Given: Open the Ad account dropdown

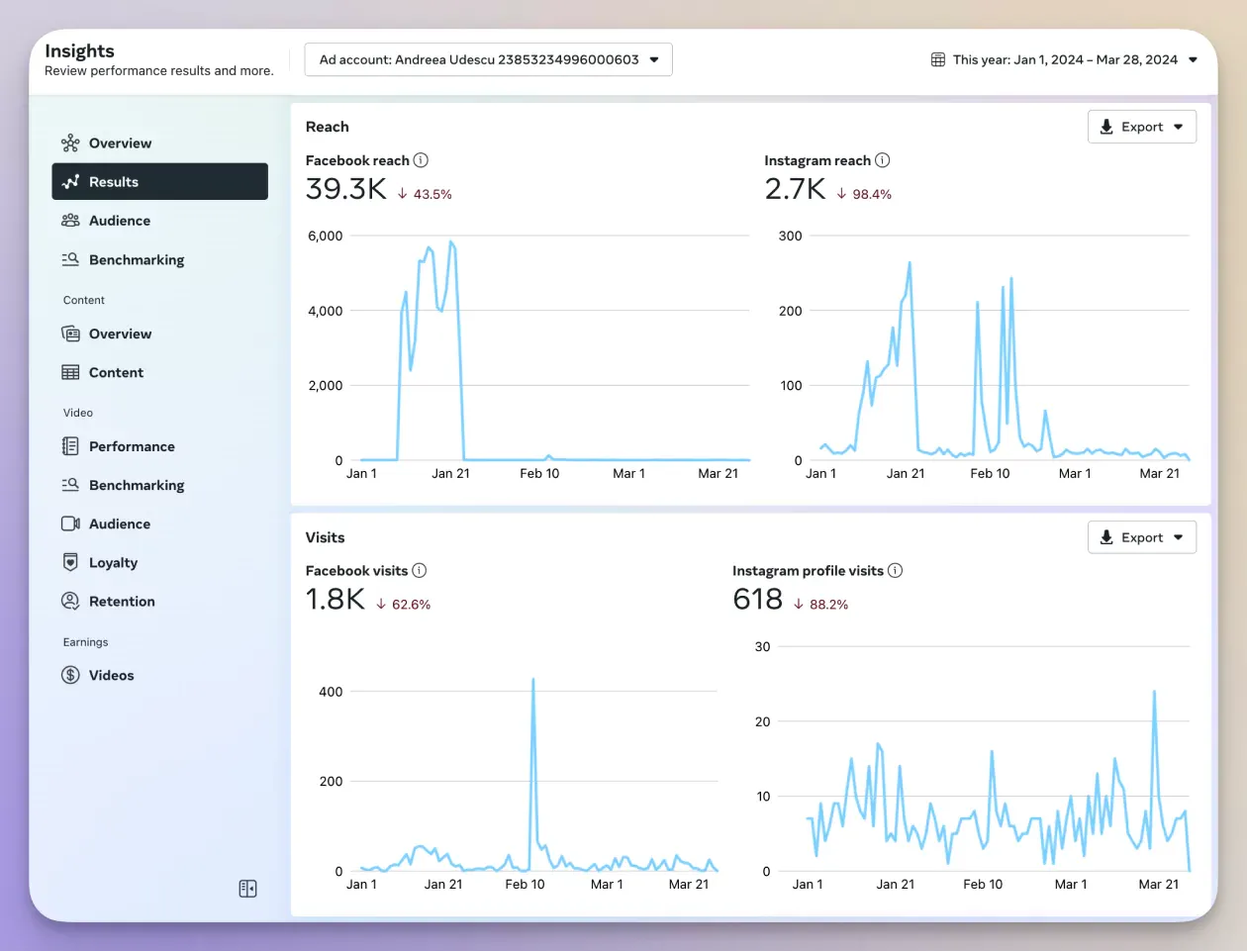Looking at the screenshot, I should pyautogui.click(x=488, y=59).
